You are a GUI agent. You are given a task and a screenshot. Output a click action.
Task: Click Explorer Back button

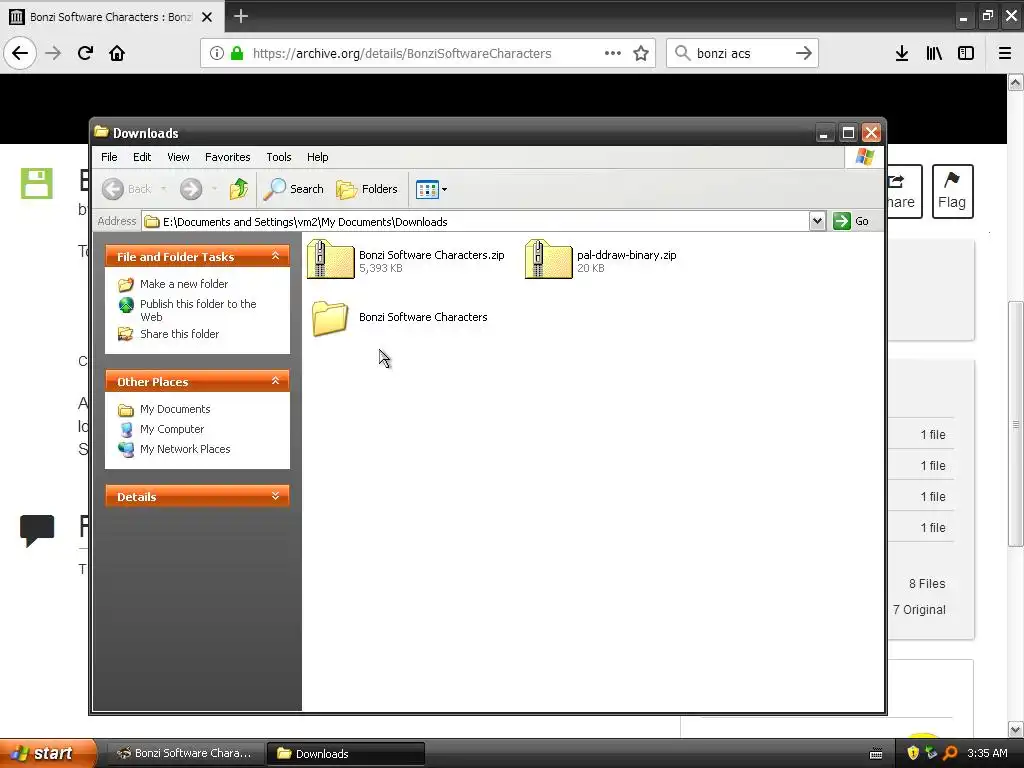[127, 189]
